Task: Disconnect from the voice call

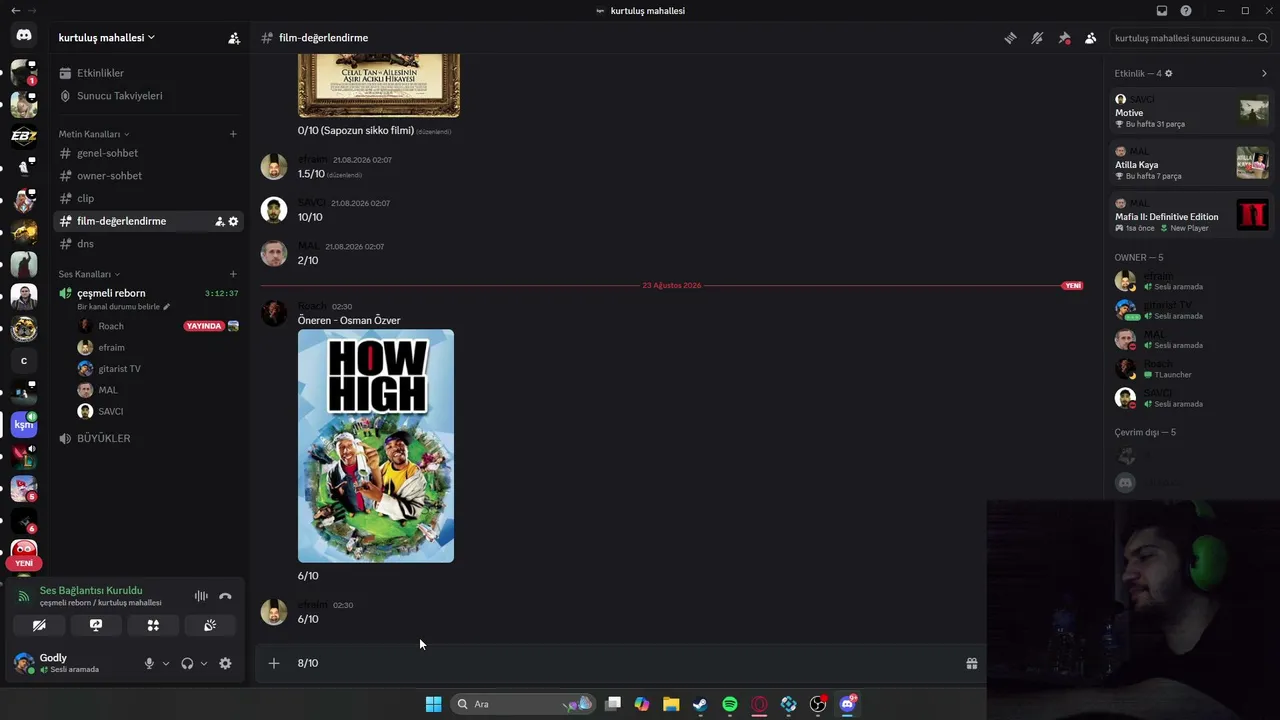Action: [225, 596]
